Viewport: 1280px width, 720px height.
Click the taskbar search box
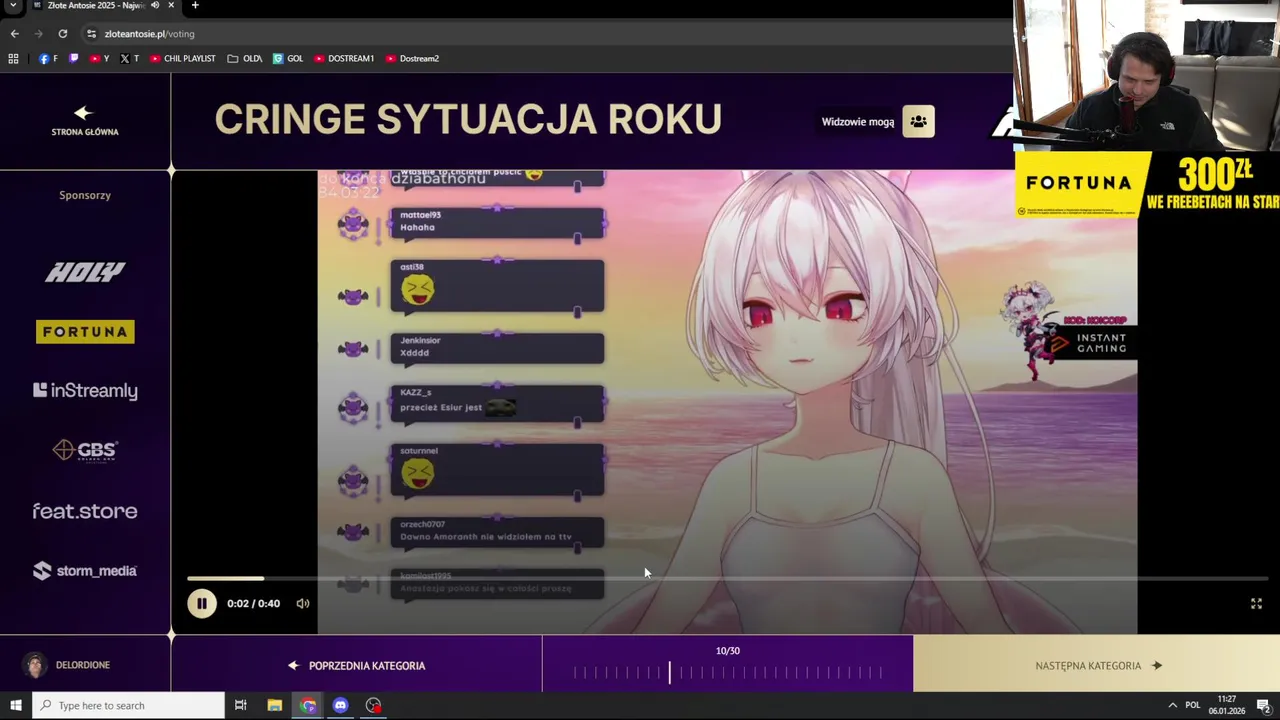click(128, 706)
